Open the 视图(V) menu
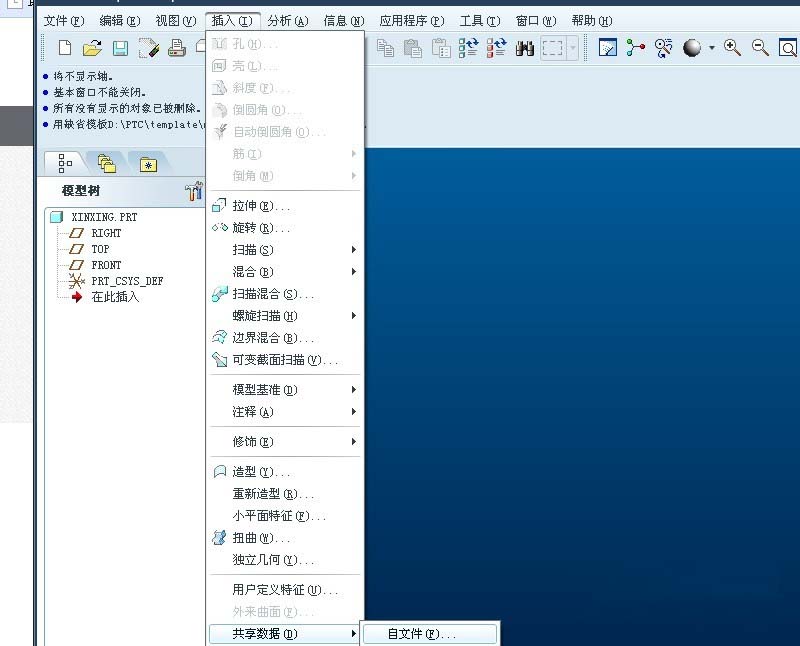 [x=176, y=21]
